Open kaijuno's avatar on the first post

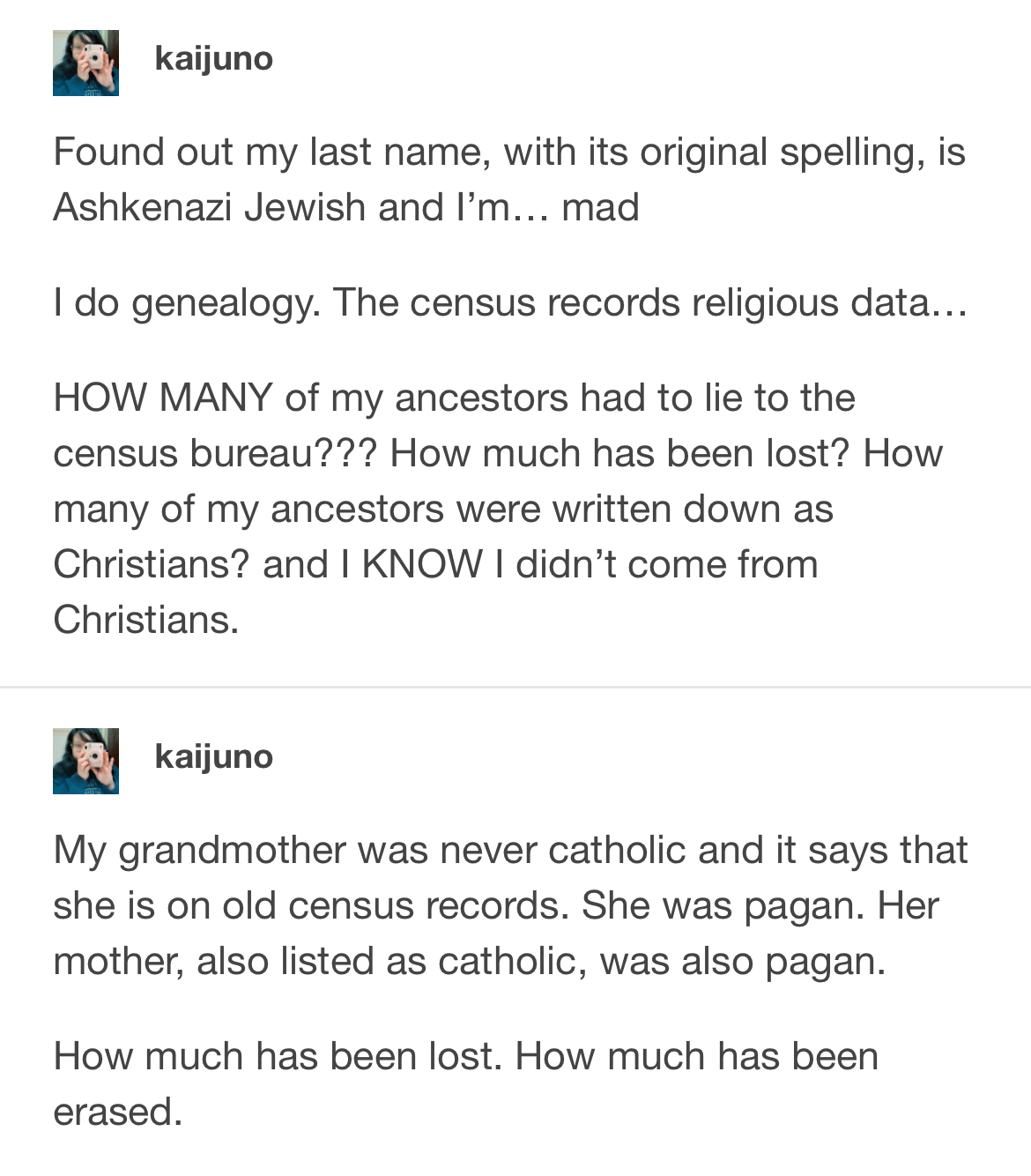pos(85,63)
